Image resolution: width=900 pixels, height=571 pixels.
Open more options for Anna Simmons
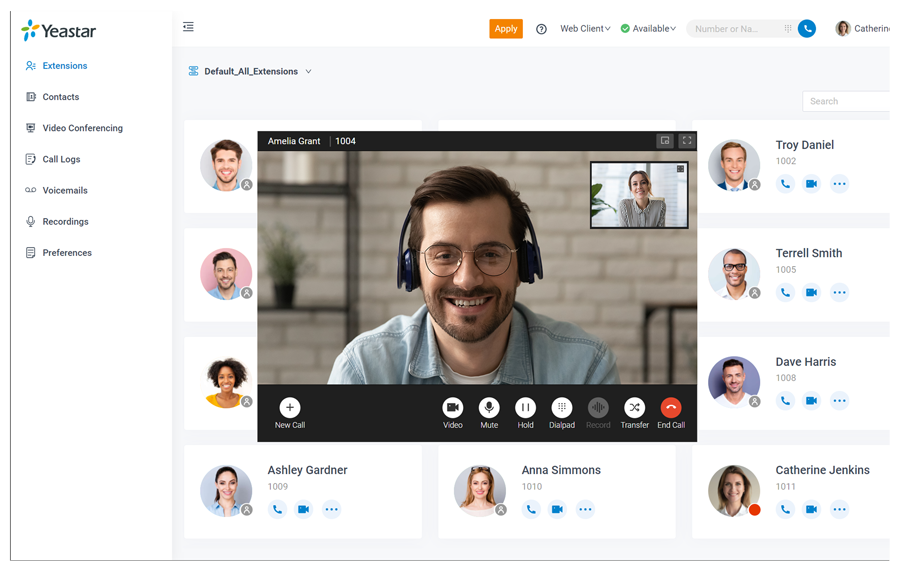pyautogui.click(x=585, y=509)
